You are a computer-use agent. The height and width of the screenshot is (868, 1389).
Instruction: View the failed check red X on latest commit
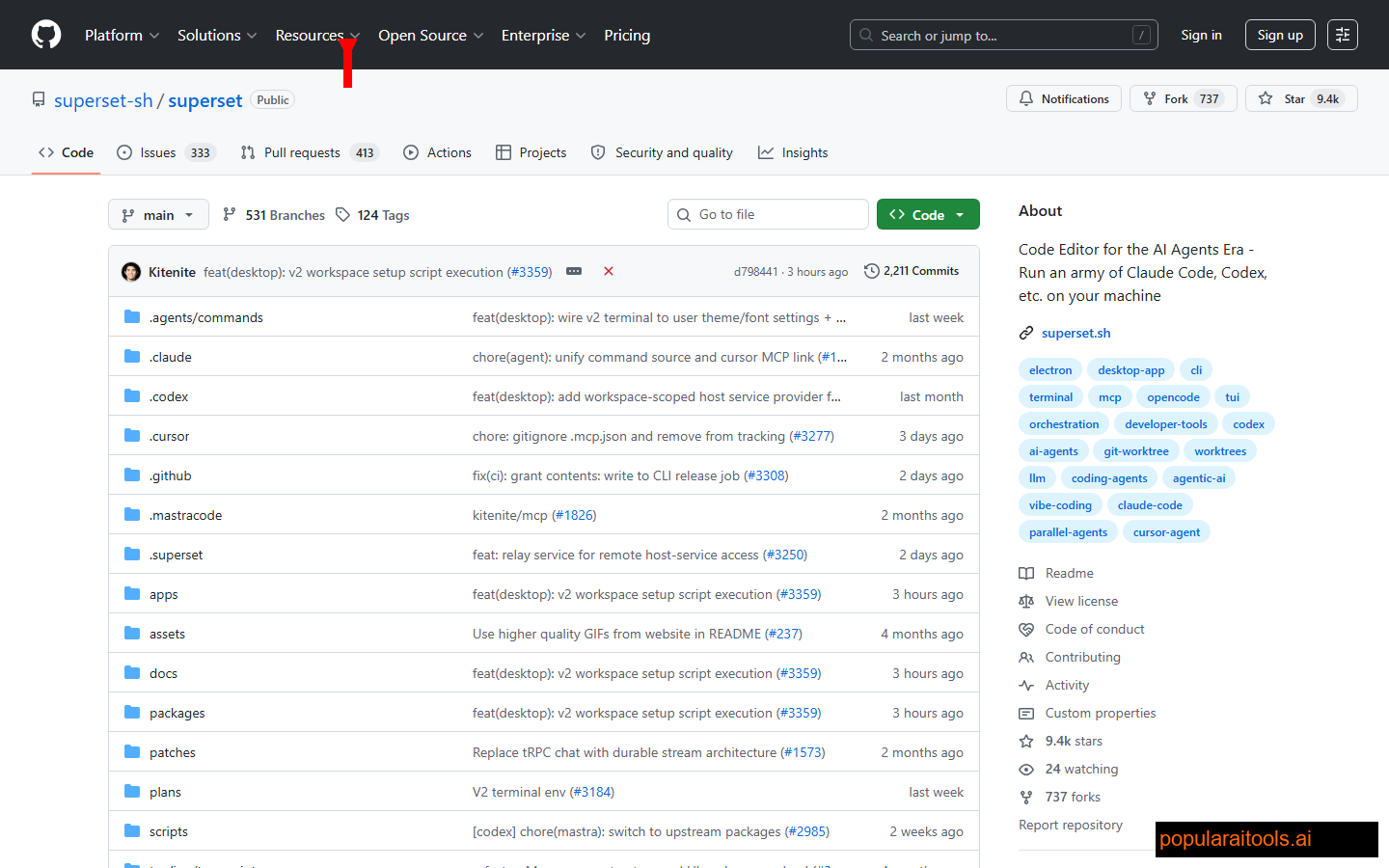tap(609, 271)
